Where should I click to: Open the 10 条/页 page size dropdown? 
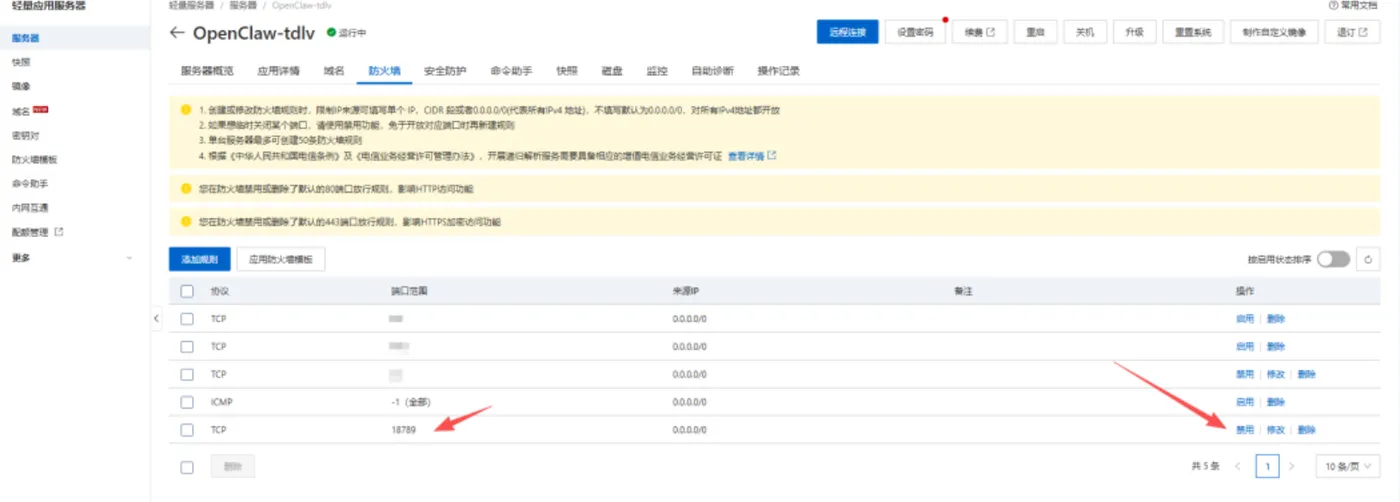pos(1348,466)
